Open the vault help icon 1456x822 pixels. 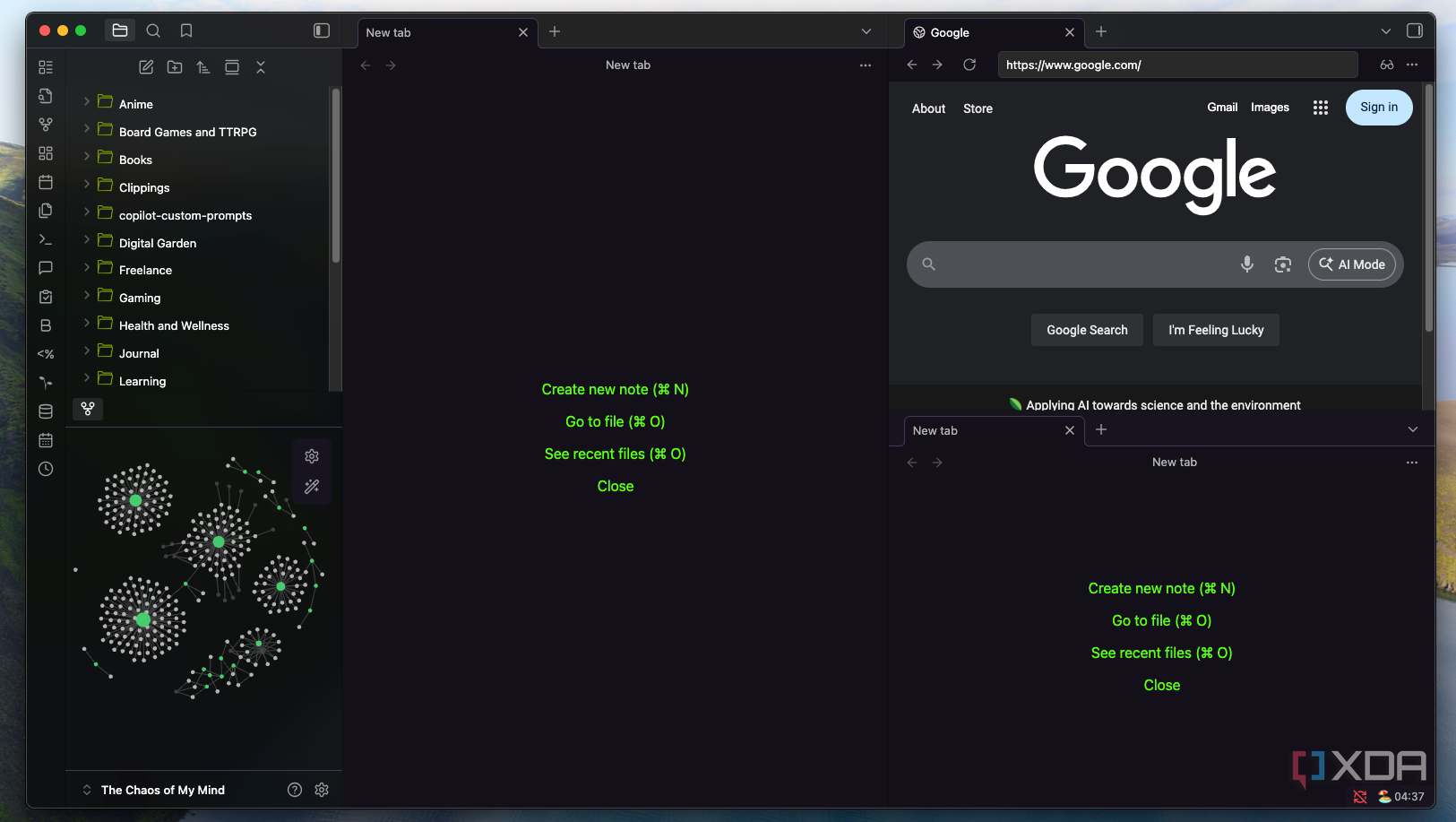pyautogui.click(x=295, y=790)
